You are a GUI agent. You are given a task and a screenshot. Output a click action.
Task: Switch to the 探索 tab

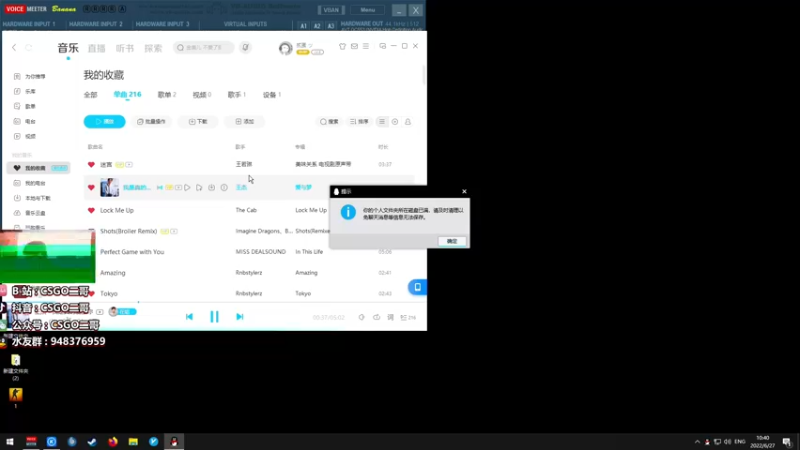(x=153, y=48)
